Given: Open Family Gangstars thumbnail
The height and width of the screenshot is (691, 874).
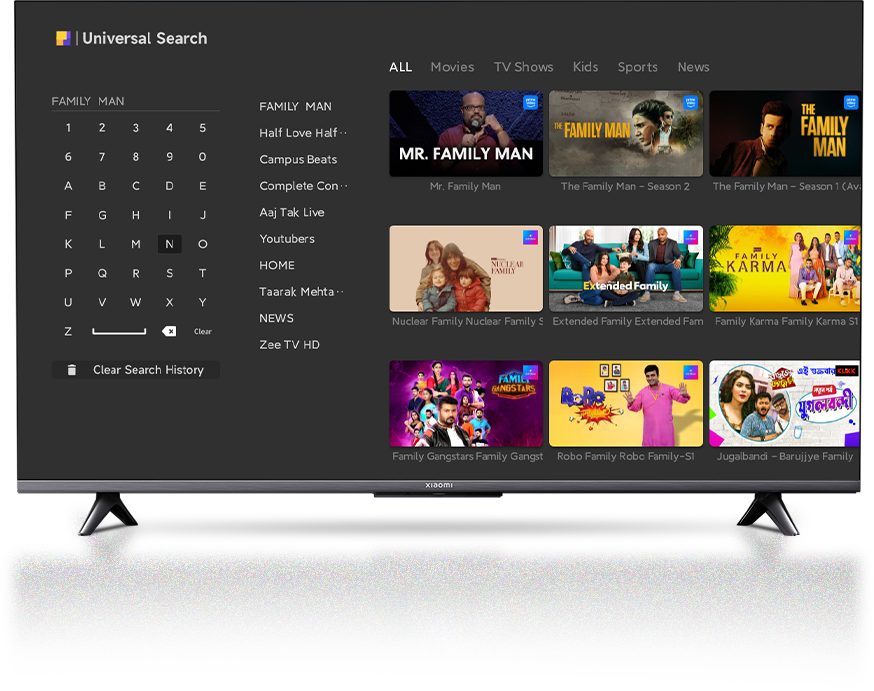Looking at the screenshot, I should [466, 403].
